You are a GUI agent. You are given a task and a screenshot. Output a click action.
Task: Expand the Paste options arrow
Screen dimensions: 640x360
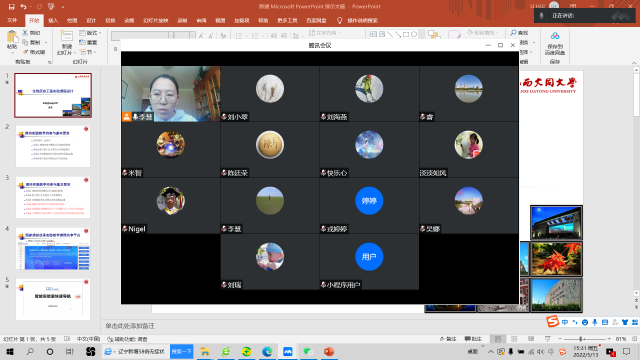pos(12,52)
